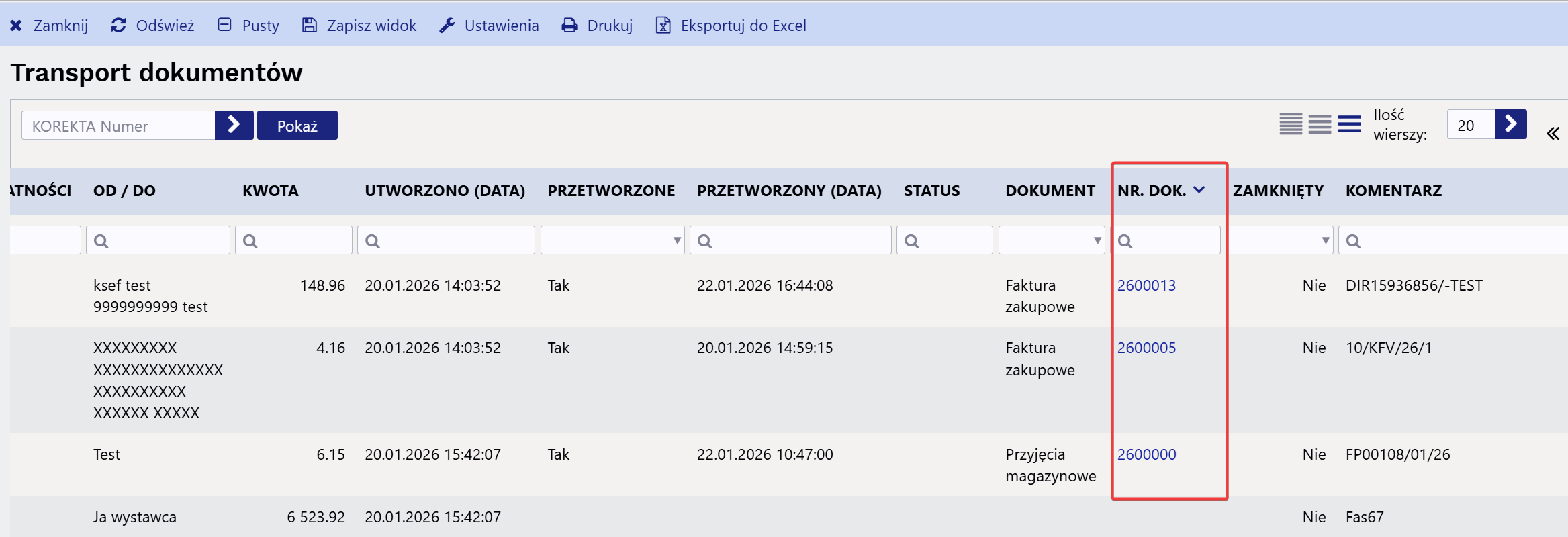Collapse panel with double chevron icon

point(1553,134)
